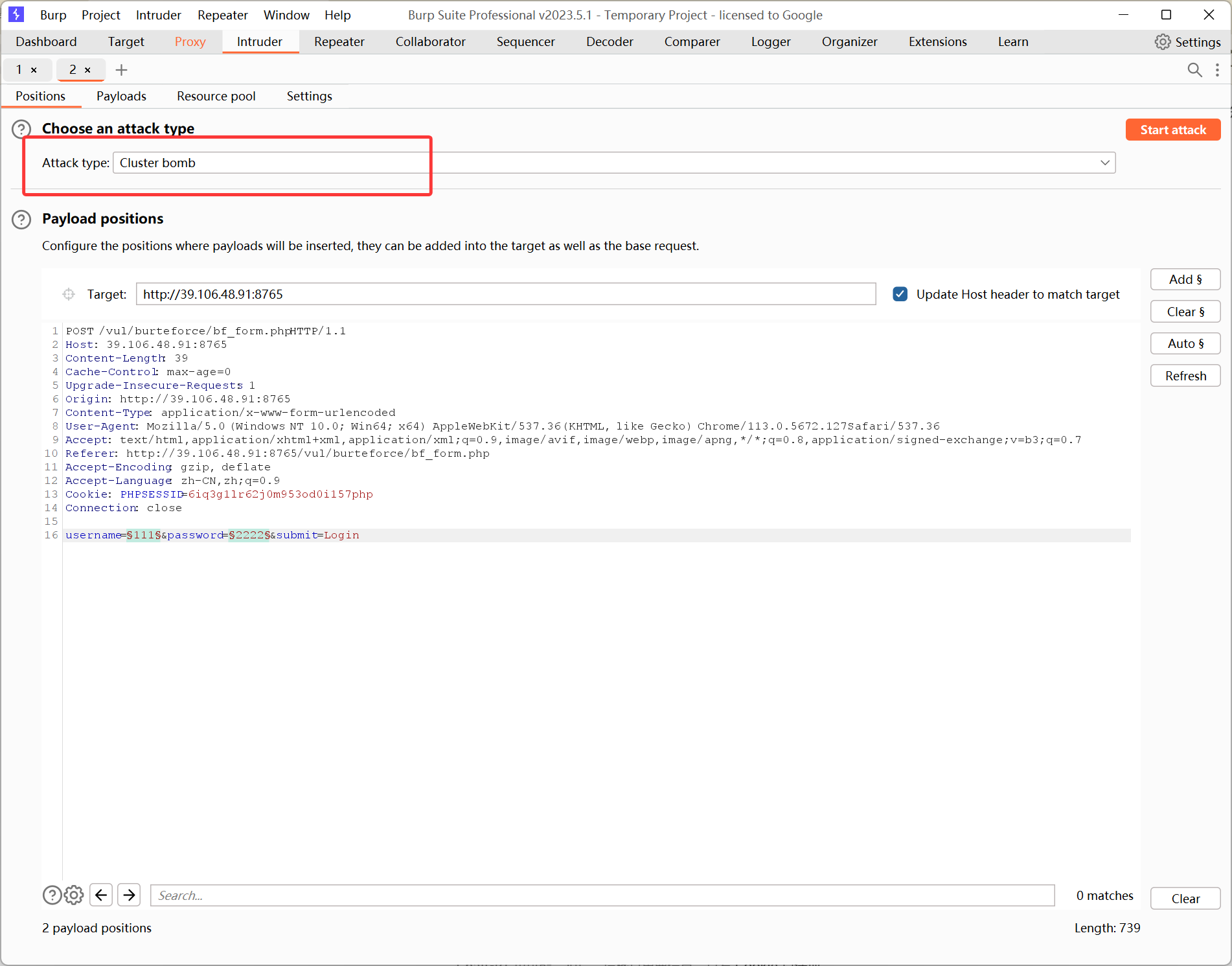Click the Refresh button
1232x966 pixels.
[1185, 376]
